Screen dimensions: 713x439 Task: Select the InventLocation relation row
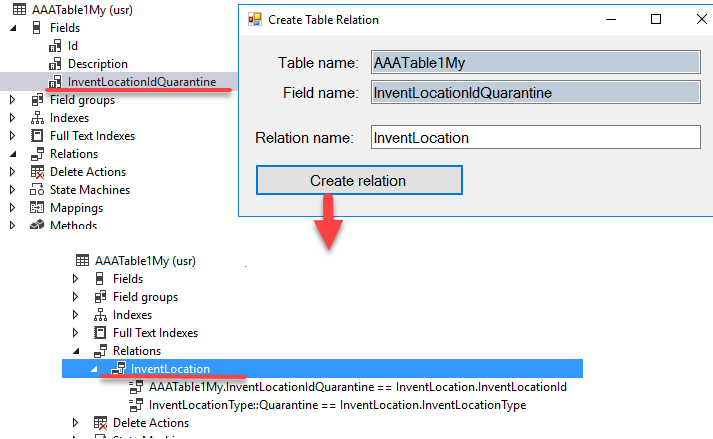[x=322, y=368]
